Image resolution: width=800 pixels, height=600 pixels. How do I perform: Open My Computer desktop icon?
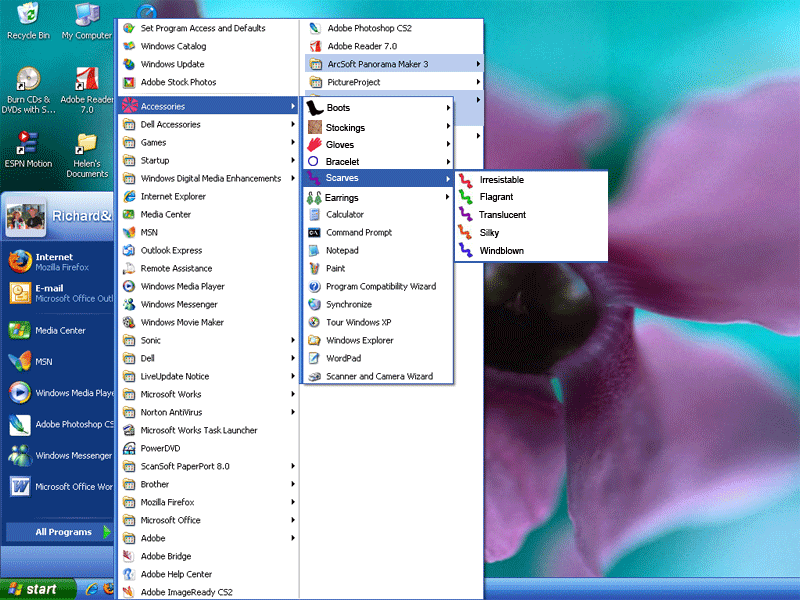point(87,20)
